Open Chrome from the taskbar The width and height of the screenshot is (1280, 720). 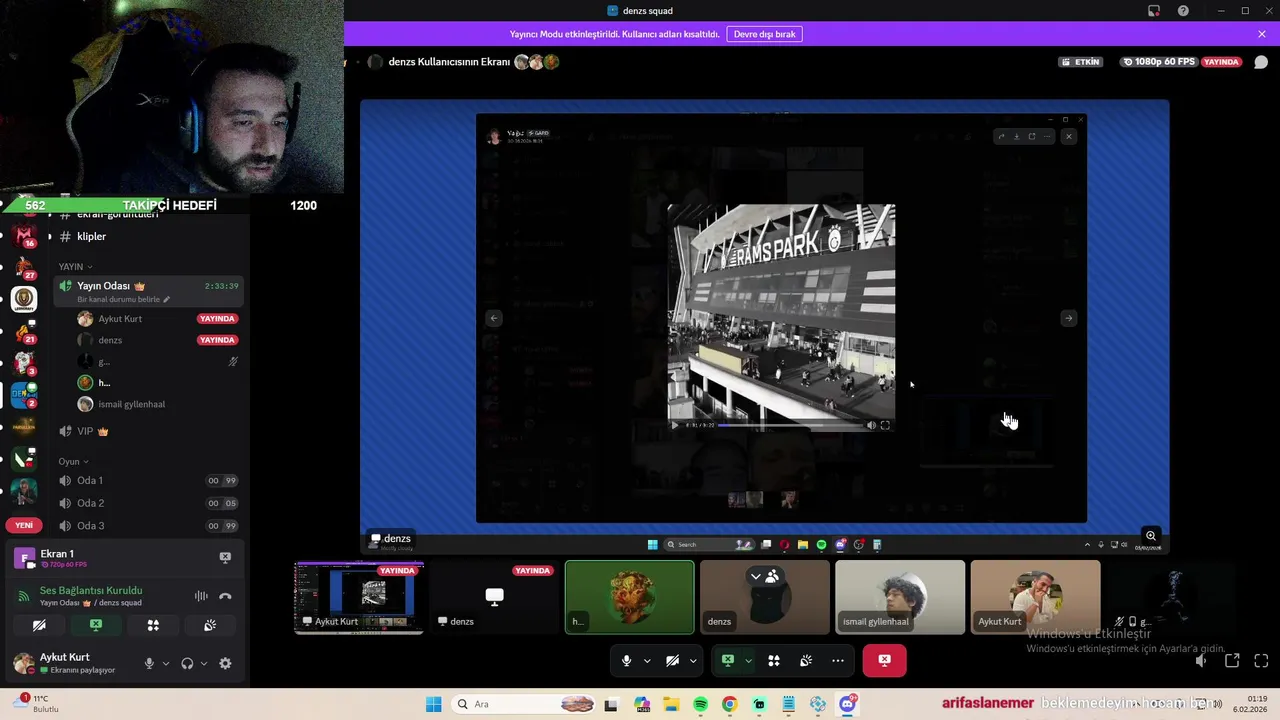(x=729, y=704)
